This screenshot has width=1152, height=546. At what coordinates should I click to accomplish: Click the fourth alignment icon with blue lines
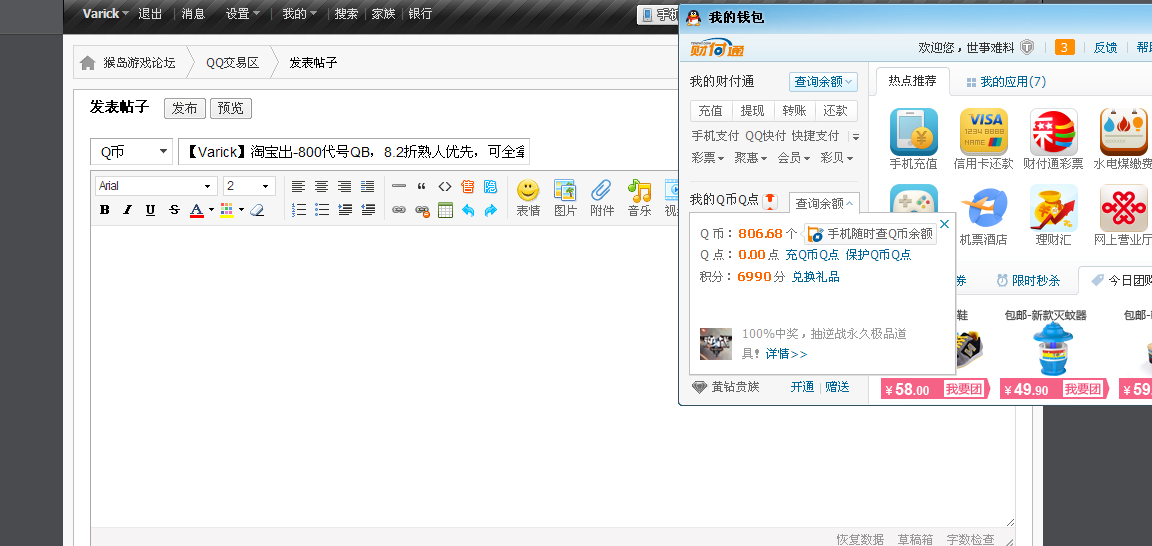pos(368,187)
